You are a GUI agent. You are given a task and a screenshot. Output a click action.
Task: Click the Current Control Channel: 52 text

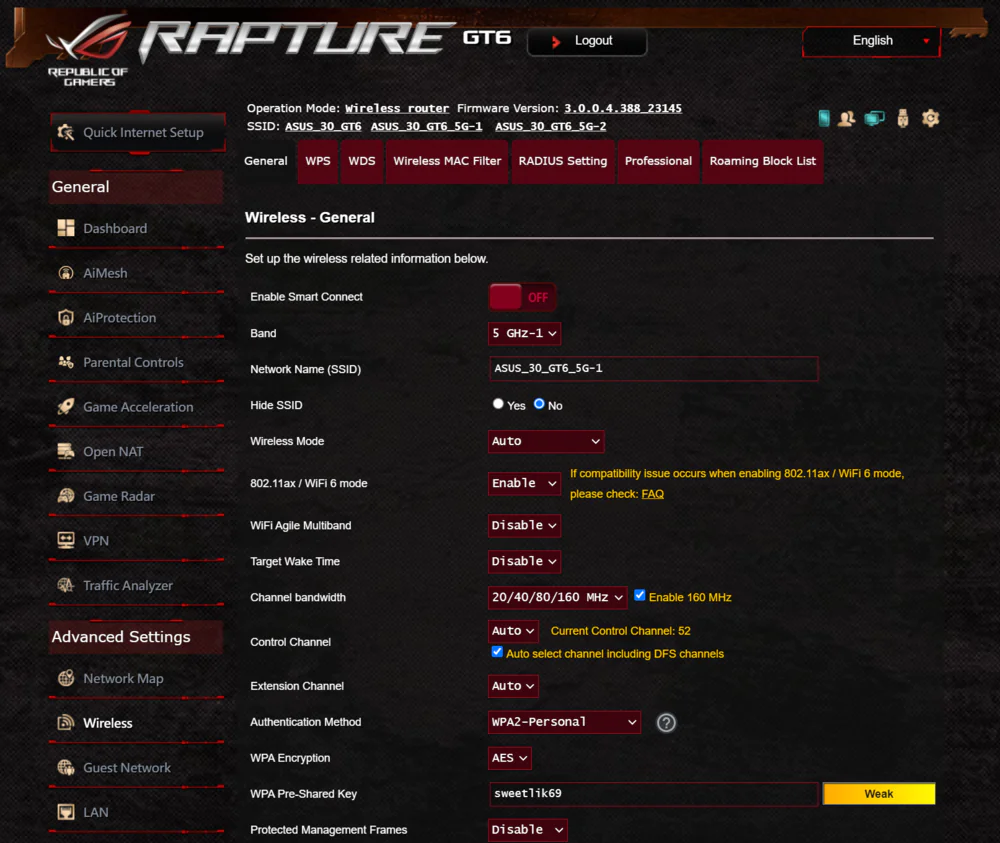[x=621, y=631]
